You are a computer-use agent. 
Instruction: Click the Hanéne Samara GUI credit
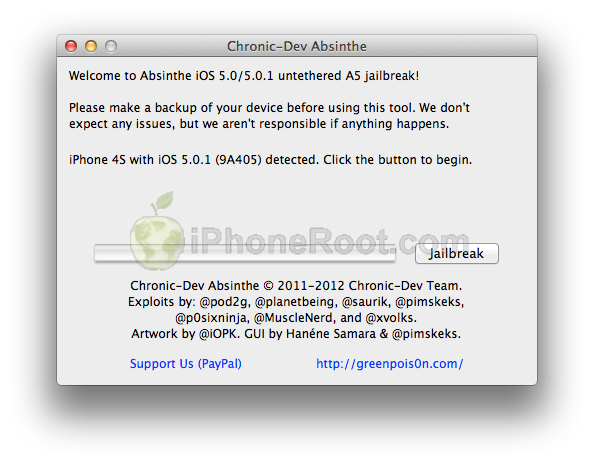click(330, 334)
